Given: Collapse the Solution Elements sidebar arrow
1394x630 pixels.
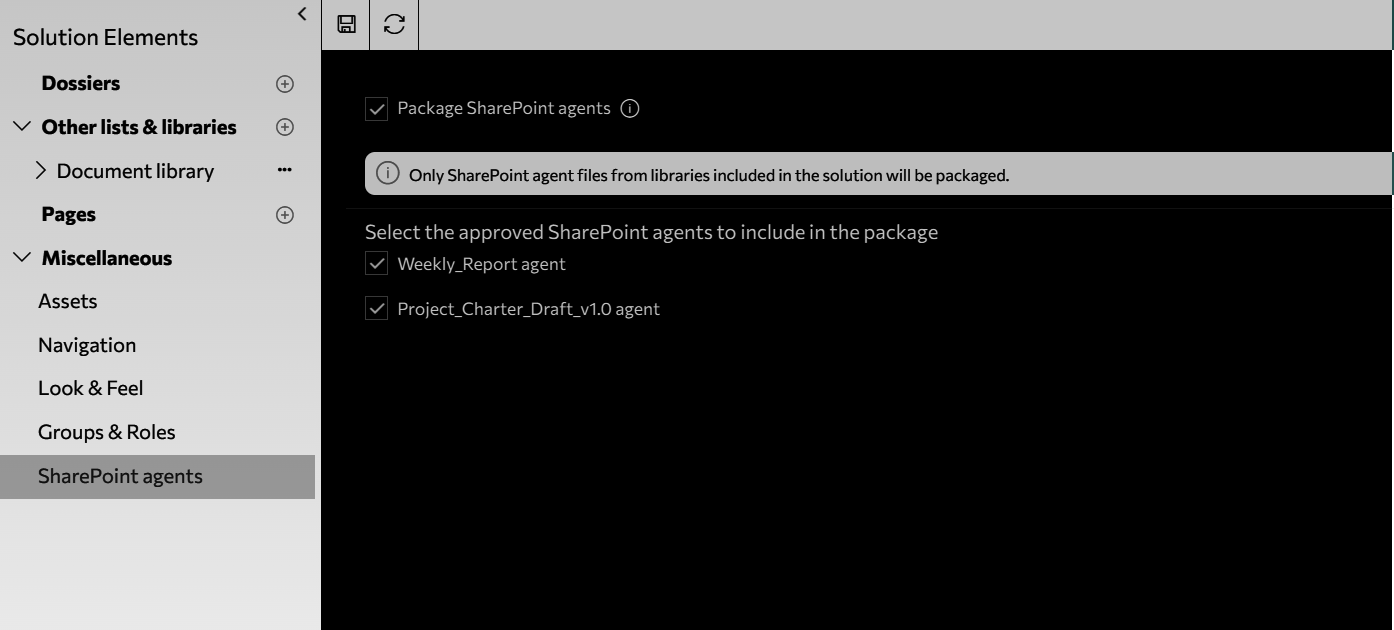Looking at the screenshot, I should [x=302, y=13].
